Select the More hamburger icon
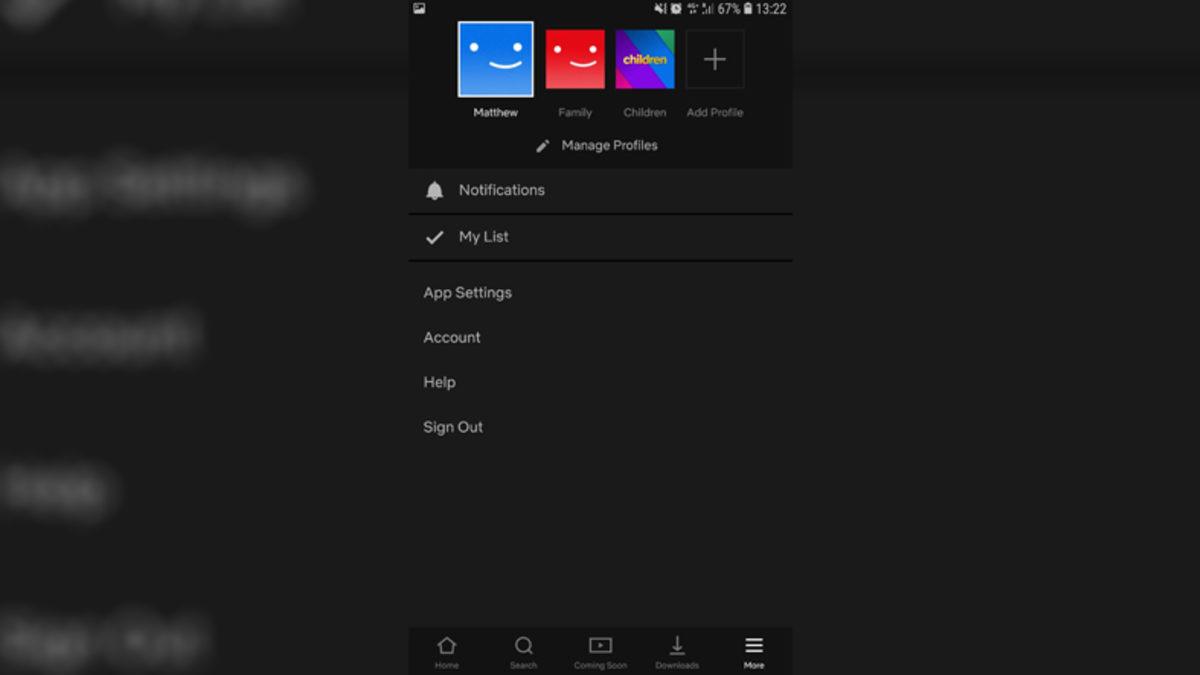Viewport: 1200px width, 675px height. 753,647
